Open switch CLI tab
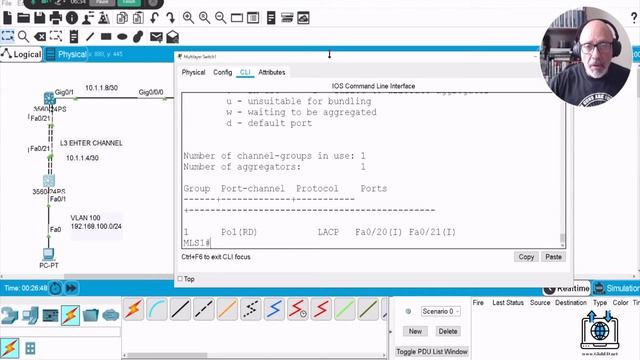 pos(245,72)
